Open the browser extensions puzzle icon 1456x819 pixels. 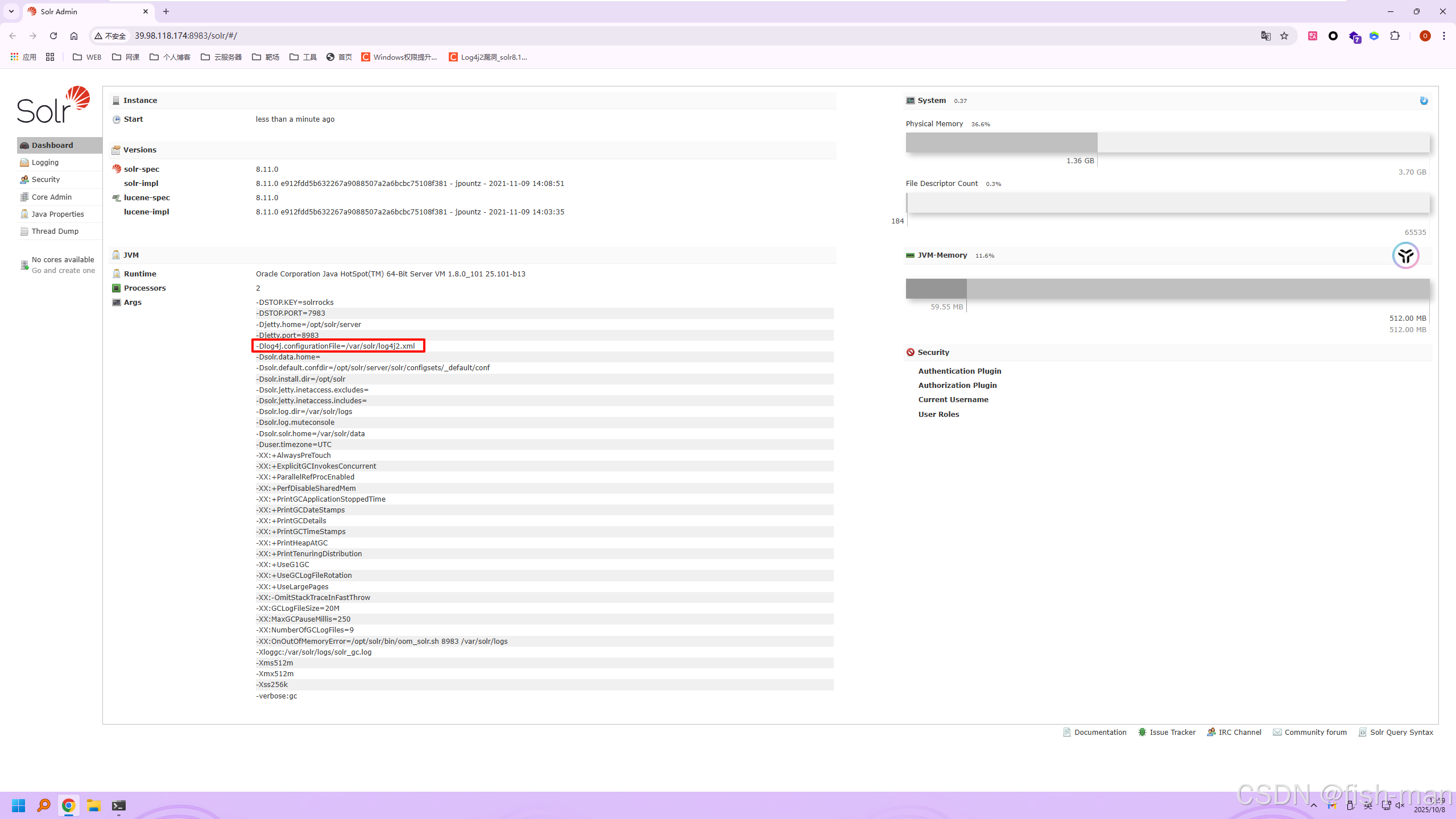[1395, 36]
